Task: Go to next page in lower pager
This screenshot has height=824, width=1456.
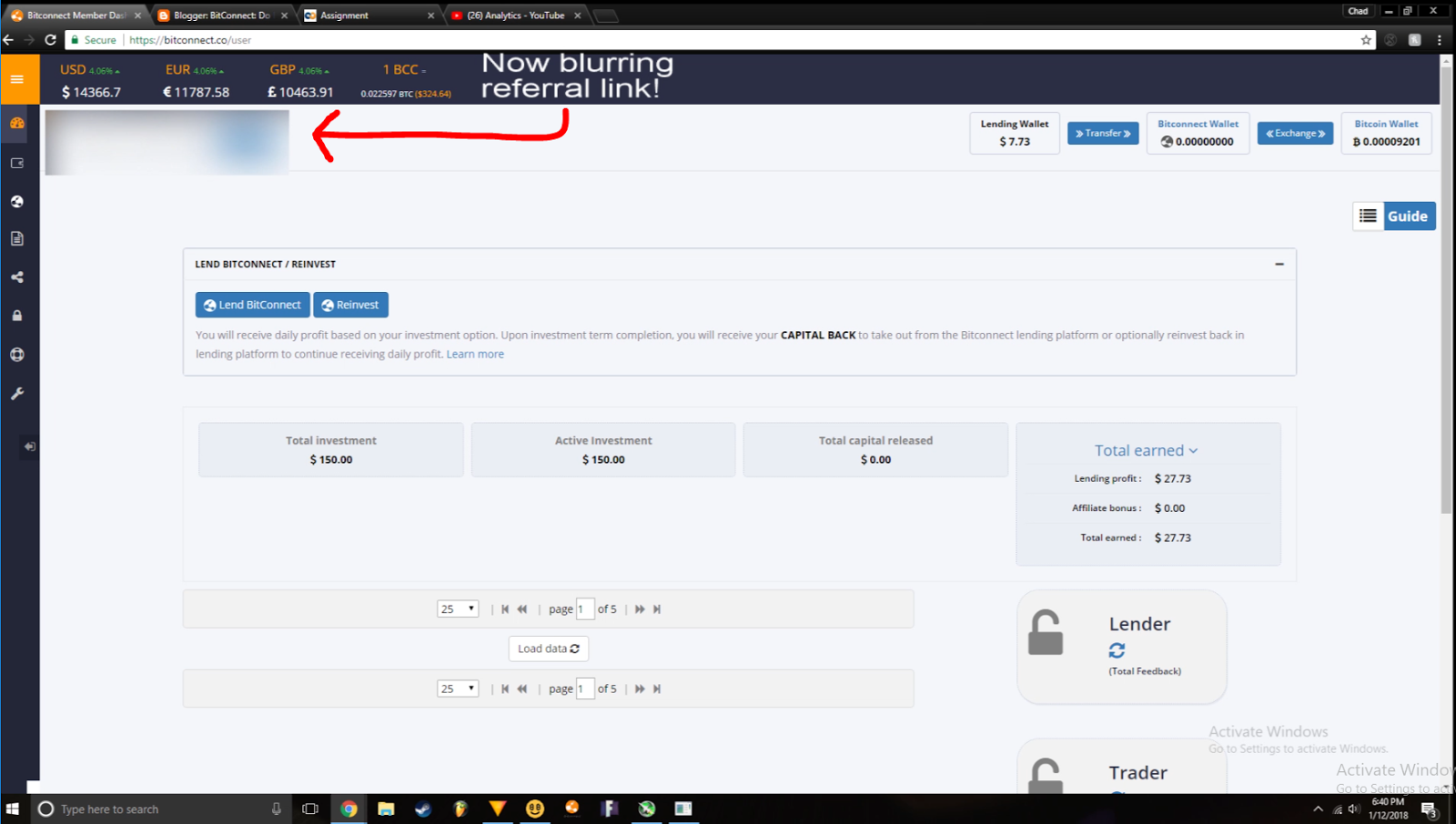Action: [x=640, y=688]
